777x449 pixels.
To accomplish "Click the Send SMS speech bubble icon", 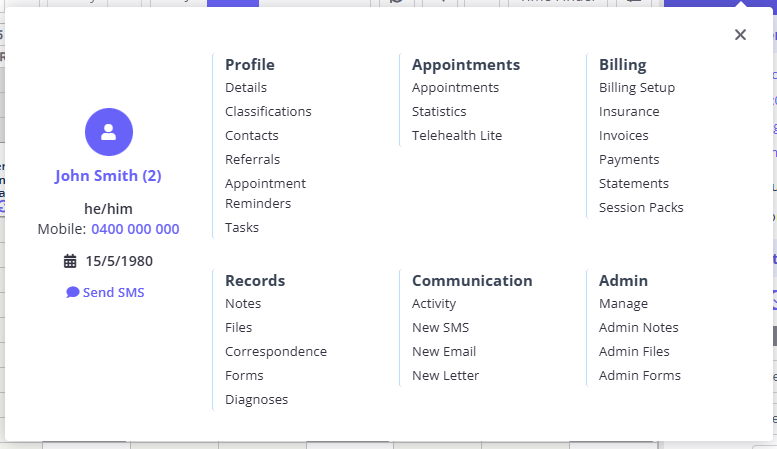I will click(72, 292).
